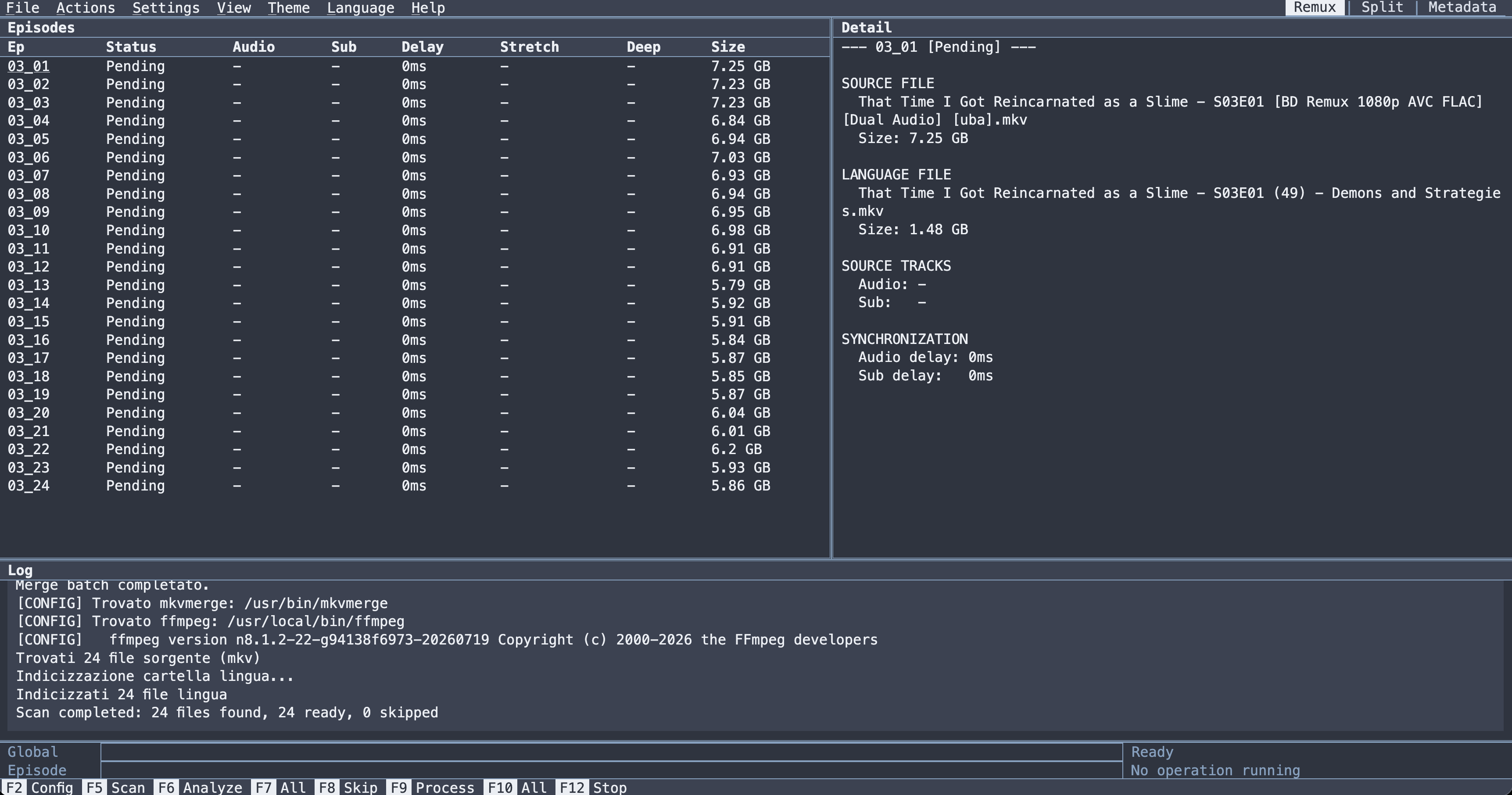Click the Deep column header
The width and height of the screenshot is (1512, 795).
(643, 47)
